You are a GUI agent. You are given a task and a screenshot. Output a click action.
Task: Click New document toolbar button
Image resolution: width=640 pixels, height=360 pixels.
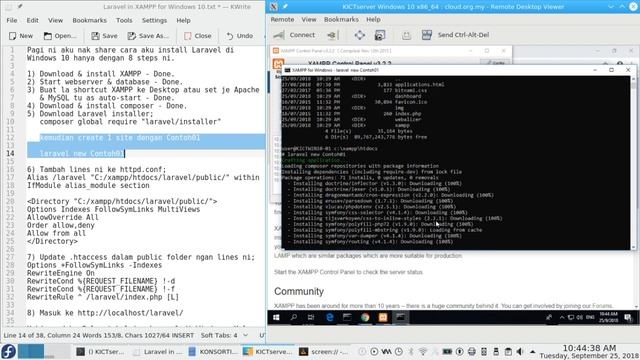tap(21, 36)
